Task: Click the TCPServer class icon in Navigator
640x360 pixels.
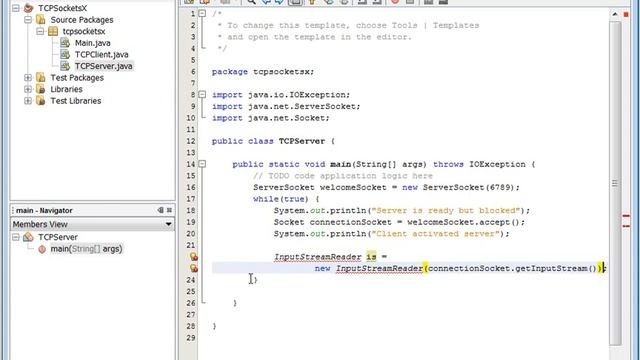Action: [x=28, y=237]
